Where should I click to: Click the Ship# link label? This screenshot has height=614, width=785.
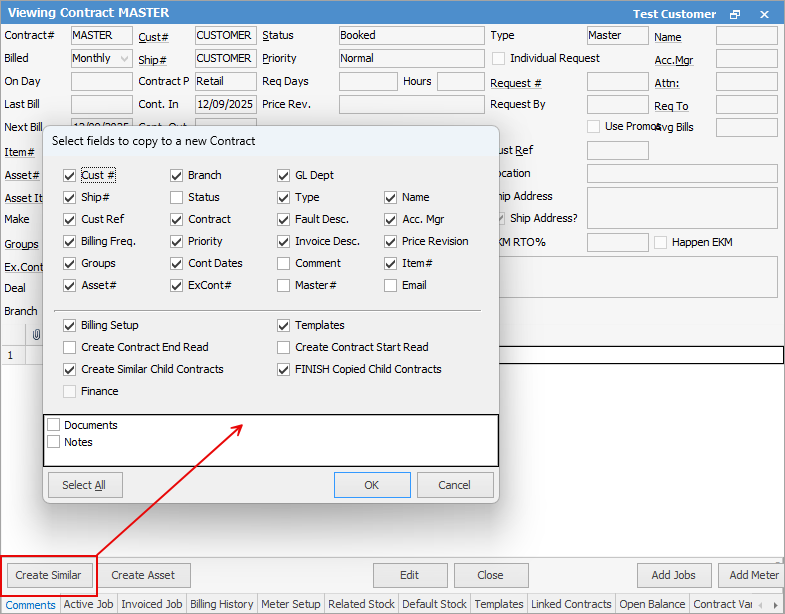152,60
